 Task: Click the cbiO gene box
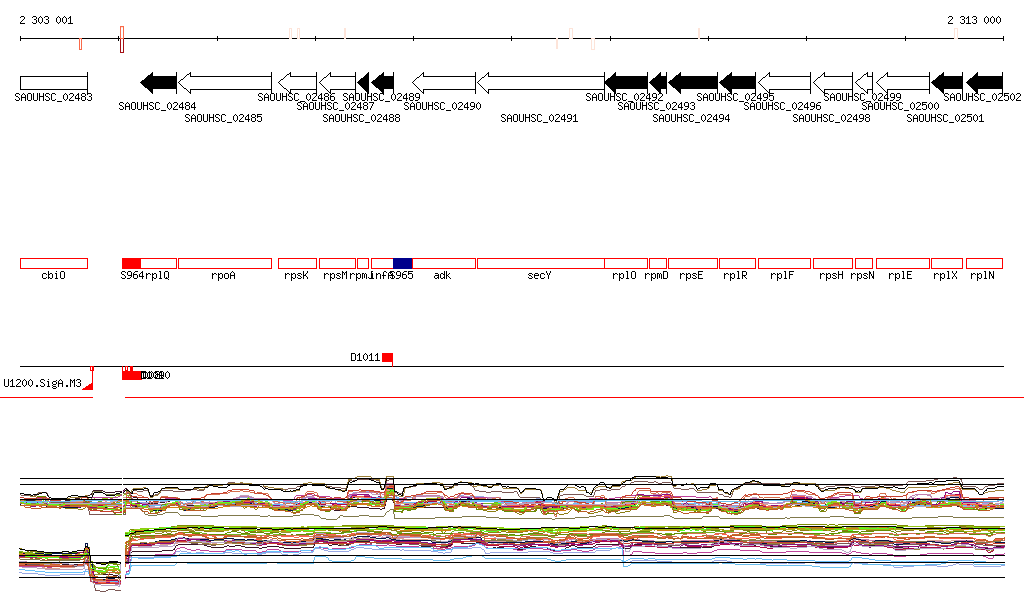[54, 263]
